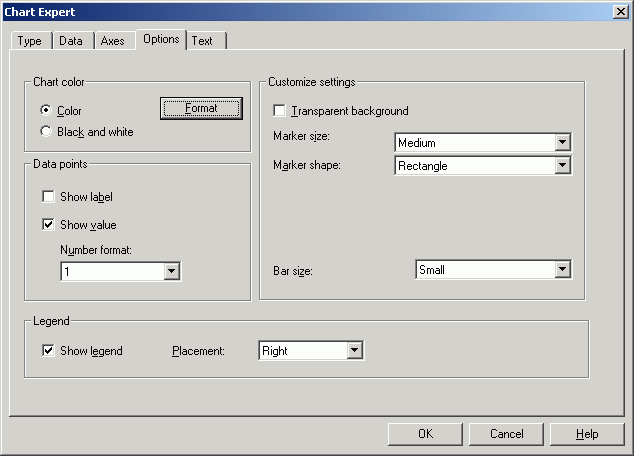Switch to the Type tab

pos(31,41)
